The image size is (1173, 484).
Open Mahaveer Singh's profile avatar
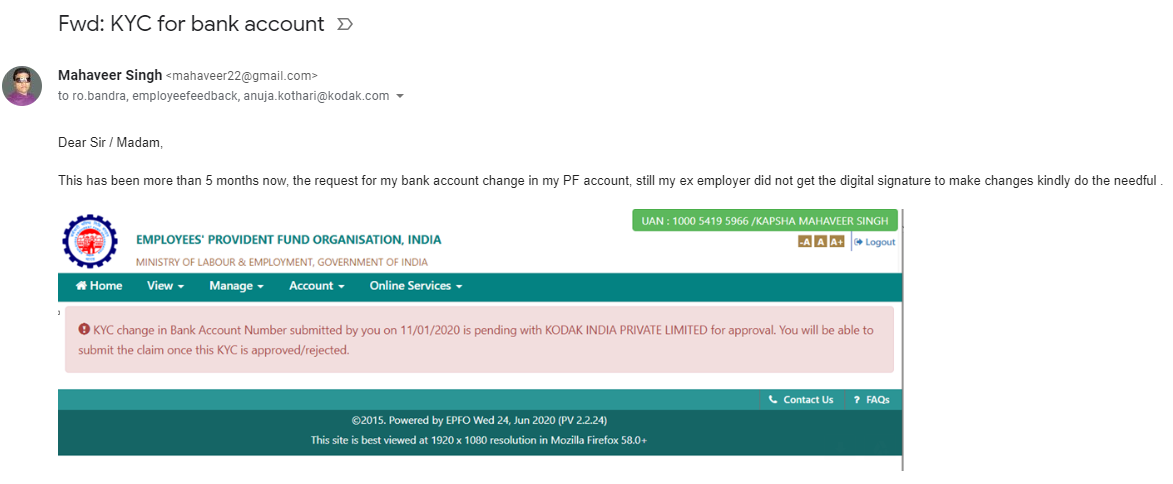(x=22, y=85)
